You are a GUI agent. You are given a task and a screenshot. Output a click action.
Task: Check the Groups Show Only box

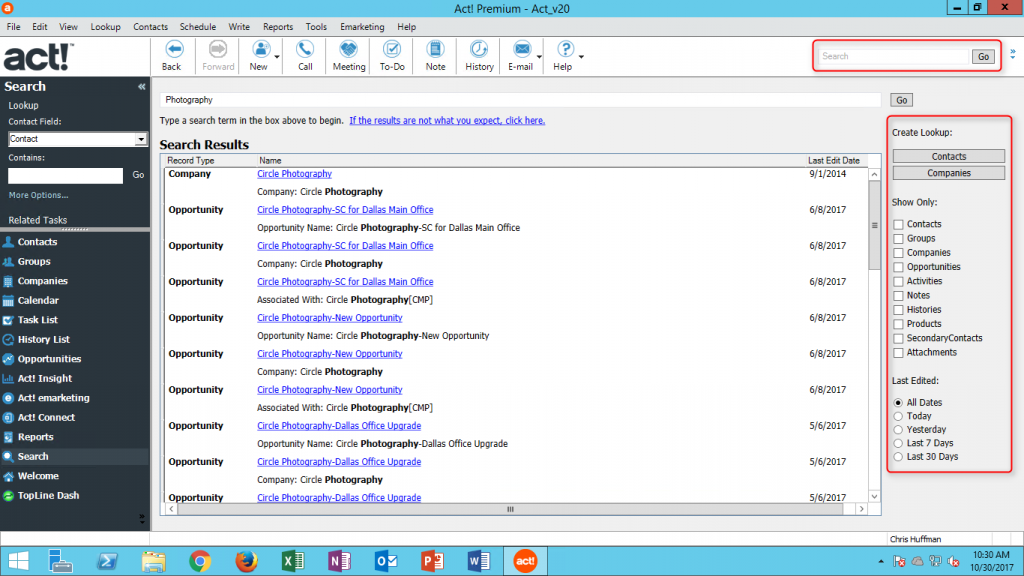click(x=899, y=238)
